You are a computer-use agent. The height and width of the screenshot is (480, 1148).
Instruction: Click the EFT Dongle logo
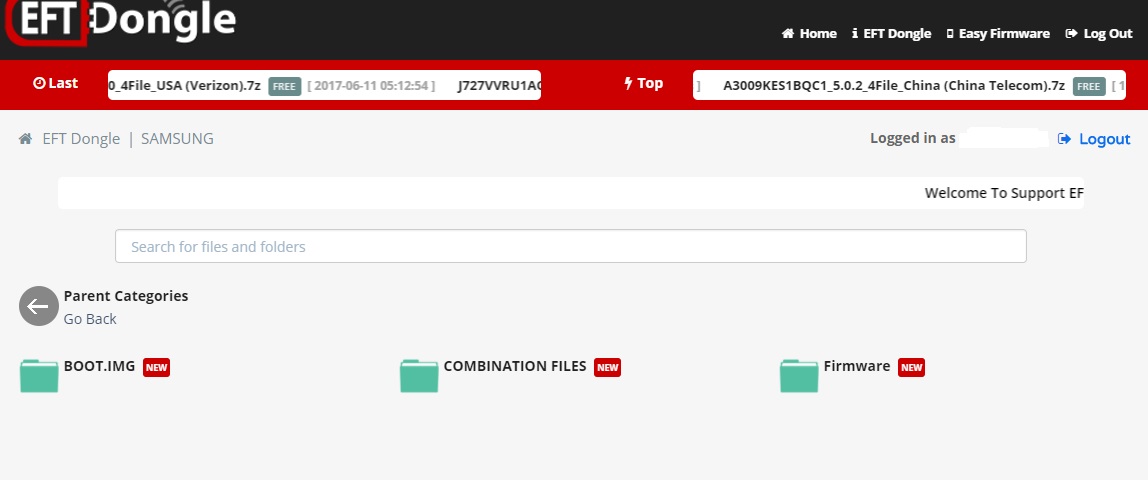(x=121, y=22)
